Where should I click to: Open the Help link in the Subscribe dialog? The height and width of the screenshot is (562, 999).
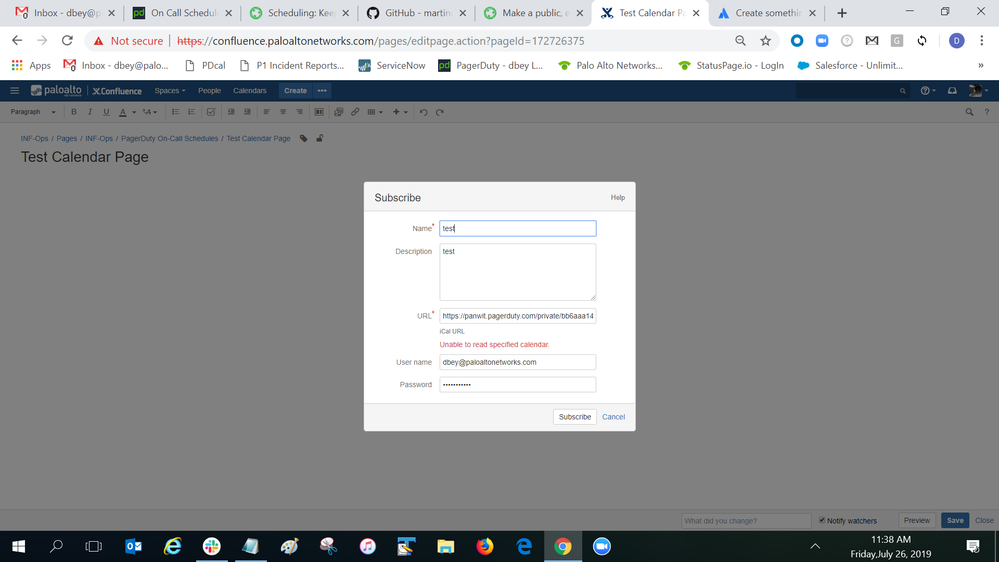pos(617,198)
